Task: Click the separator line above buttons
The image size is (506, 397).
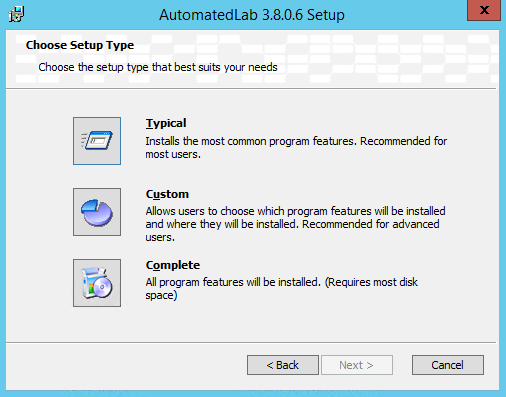Action: (x=251, y=342)
